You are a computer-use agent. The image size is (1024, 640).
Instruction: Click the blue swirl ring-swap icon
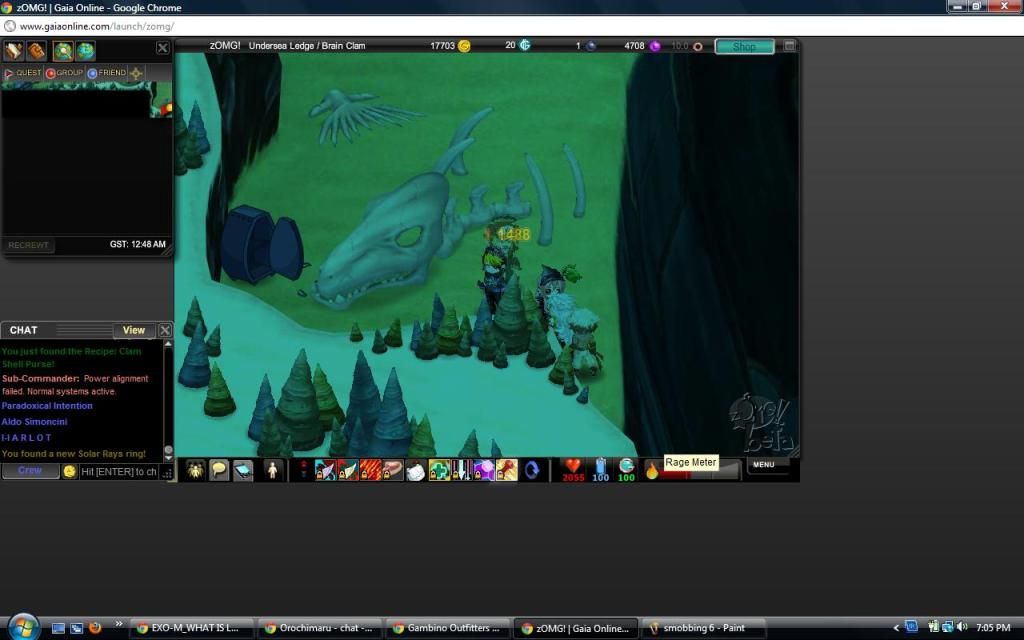pos(532,470)
